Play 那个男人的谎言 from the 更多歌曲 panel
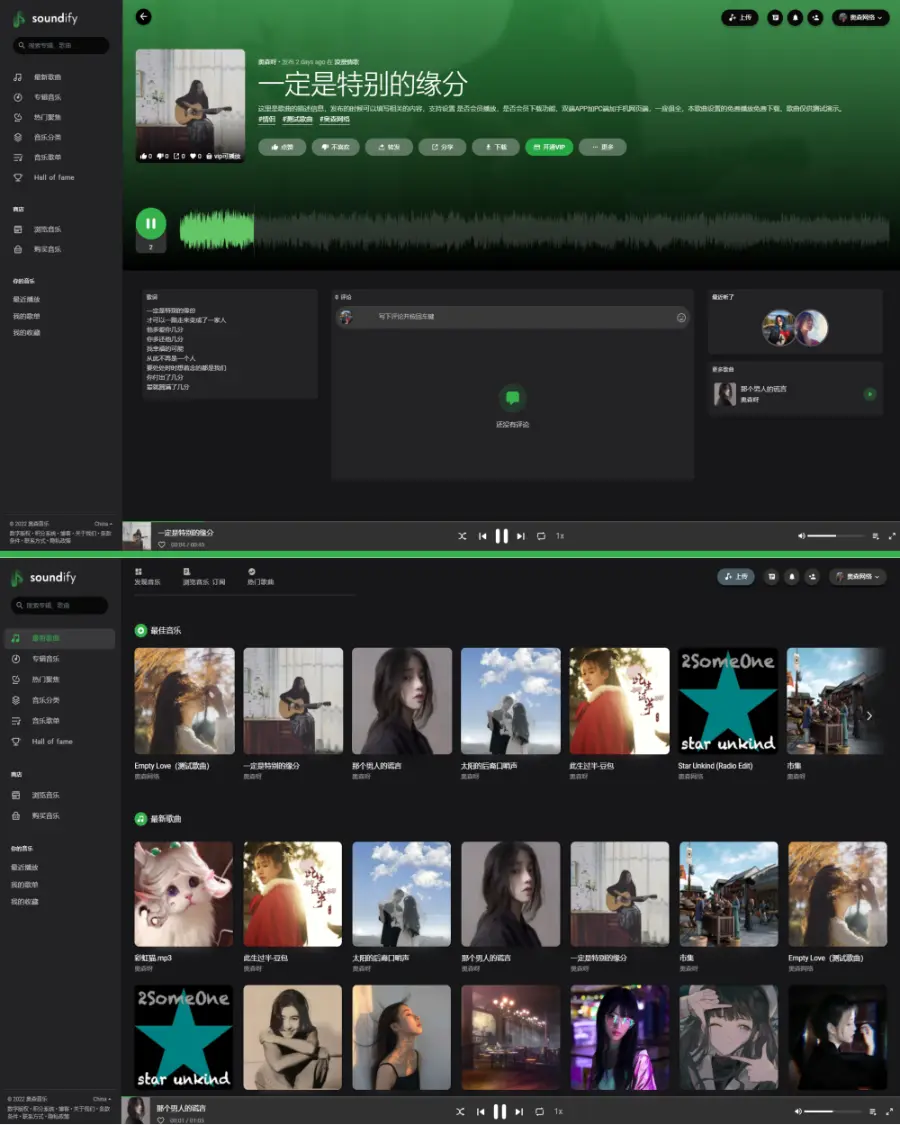The image size is (900, 1125). (x=870, y=395)
